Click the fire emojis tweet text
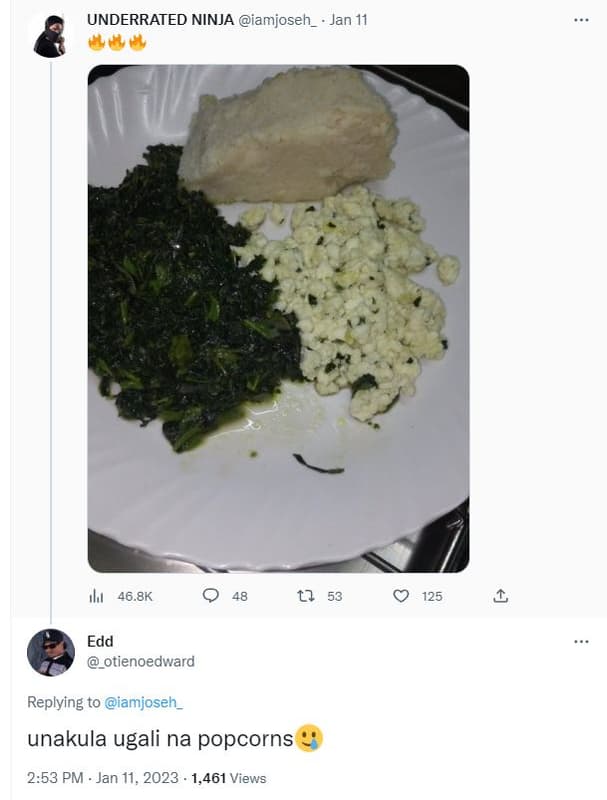This screenshot has height=800, width=607. (117, 43)
